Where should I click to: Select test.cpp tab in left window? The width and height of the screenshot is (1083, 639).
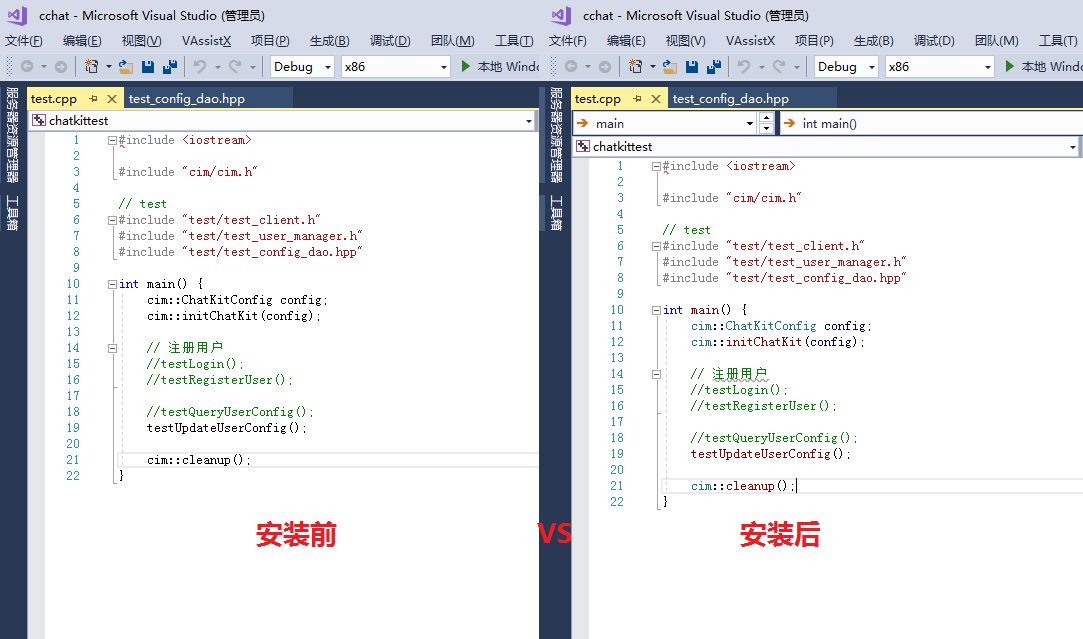coord(54,99)
